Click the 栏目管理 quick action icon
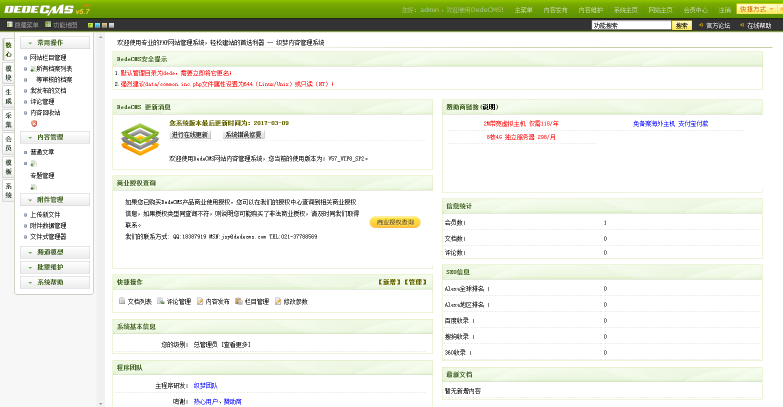This screenshot has width=783, height=407. point(239,301)
